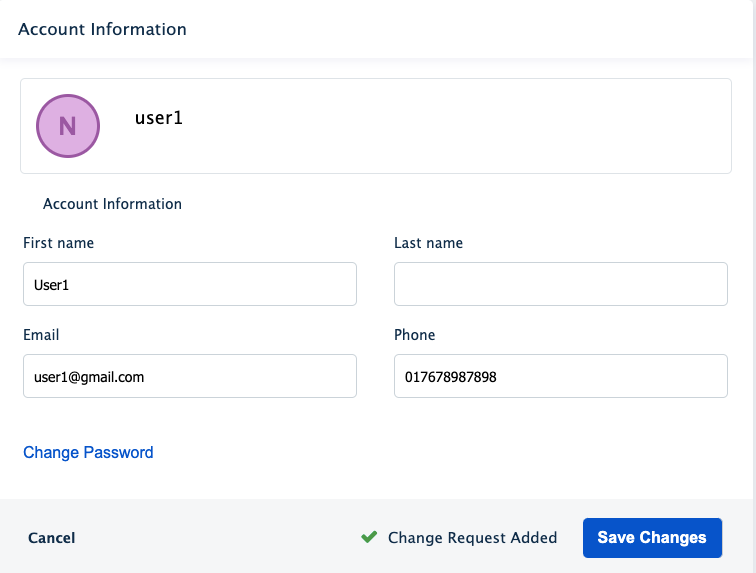756x573 pixels.
Task: Click the green checkmark status icon
Action: point(369,537)
